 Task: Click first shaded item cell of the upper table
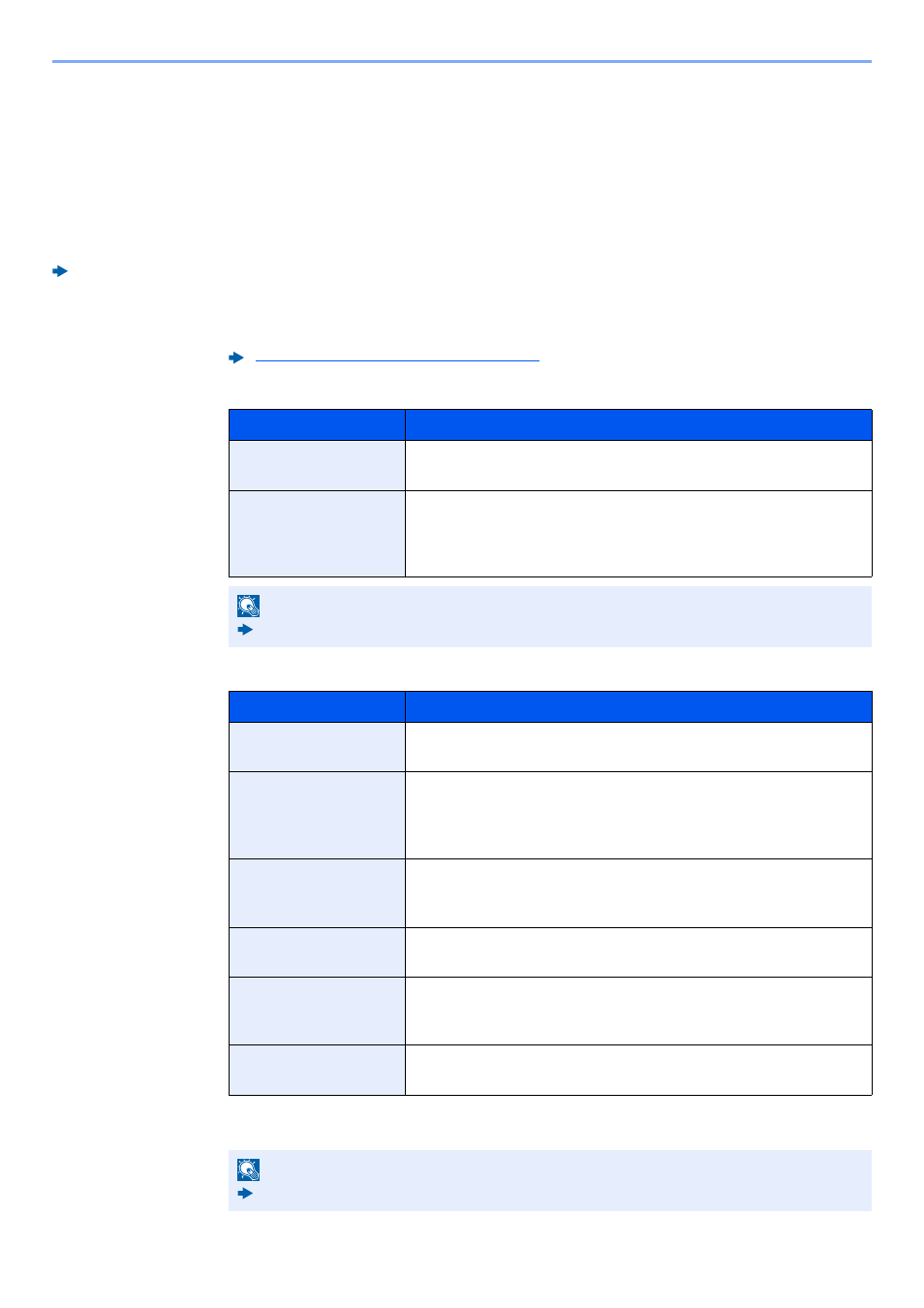click(317, 466)
